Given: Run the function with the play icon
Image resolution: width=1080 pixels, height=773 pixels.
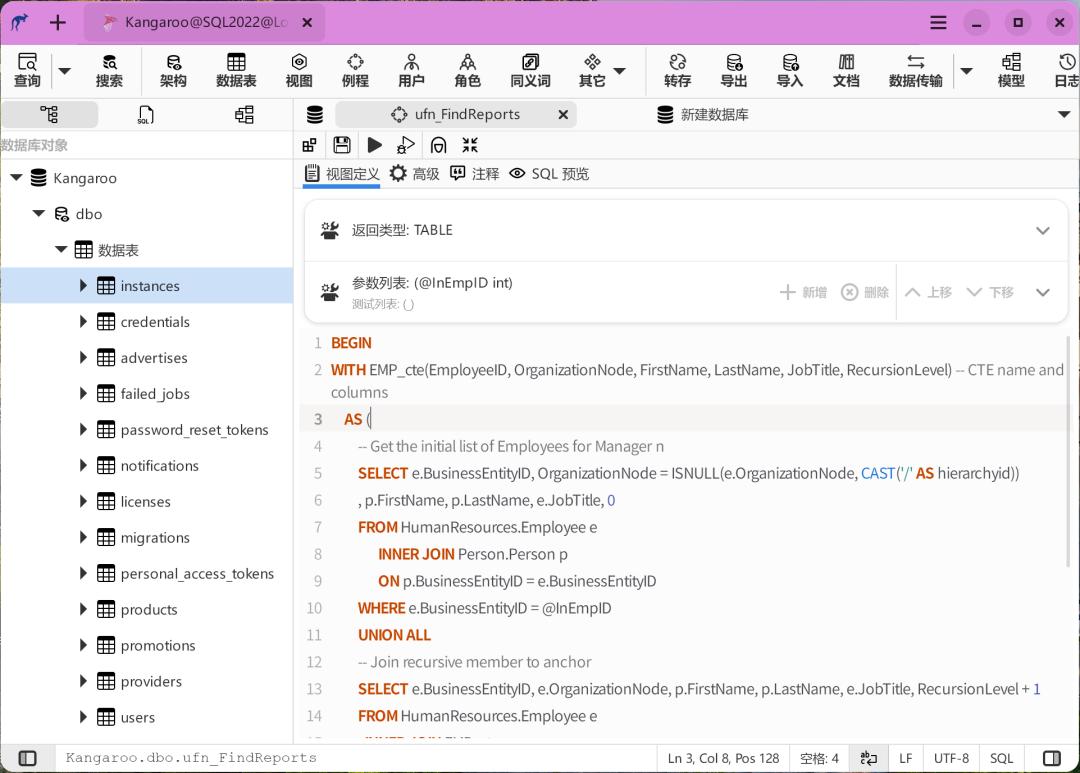Looking at the screenshot, I should coord(374,145).
